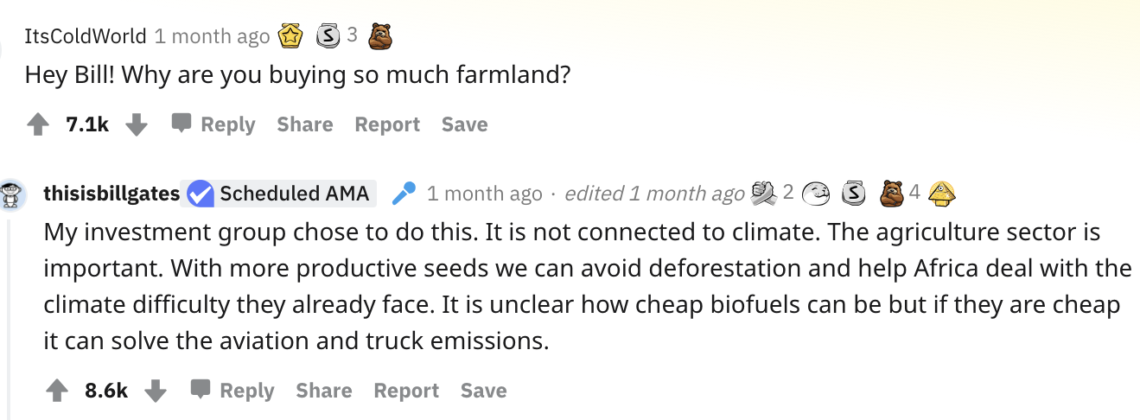Click the blue verified checkmark badge

(200, 193)
